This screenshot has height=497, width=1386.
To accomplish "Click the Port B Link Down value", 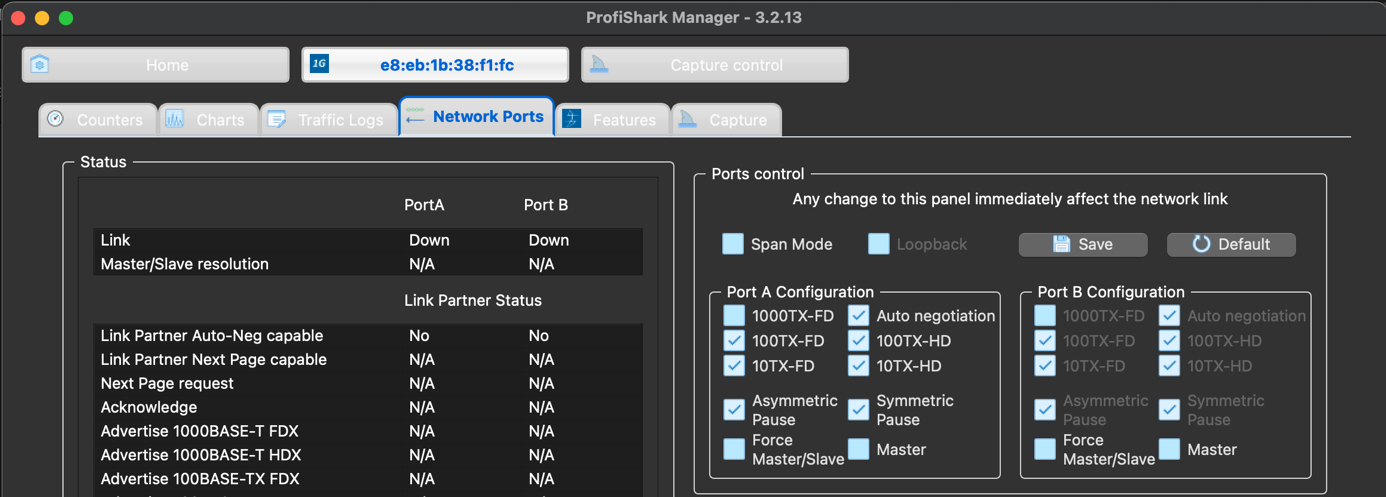I will click(549, 240).
